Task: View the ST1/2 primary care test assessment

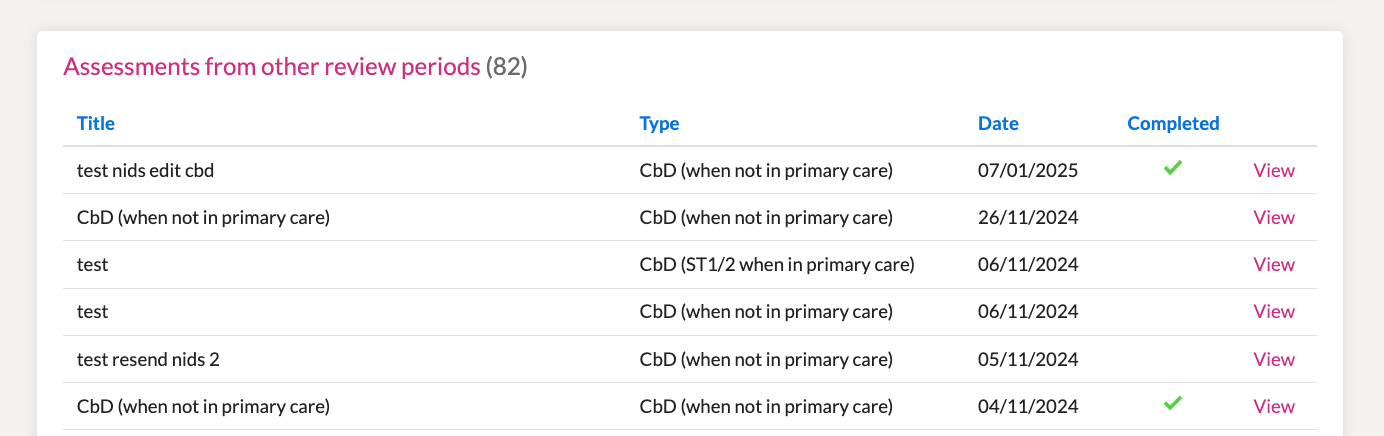Action: tap(1274, 264)
